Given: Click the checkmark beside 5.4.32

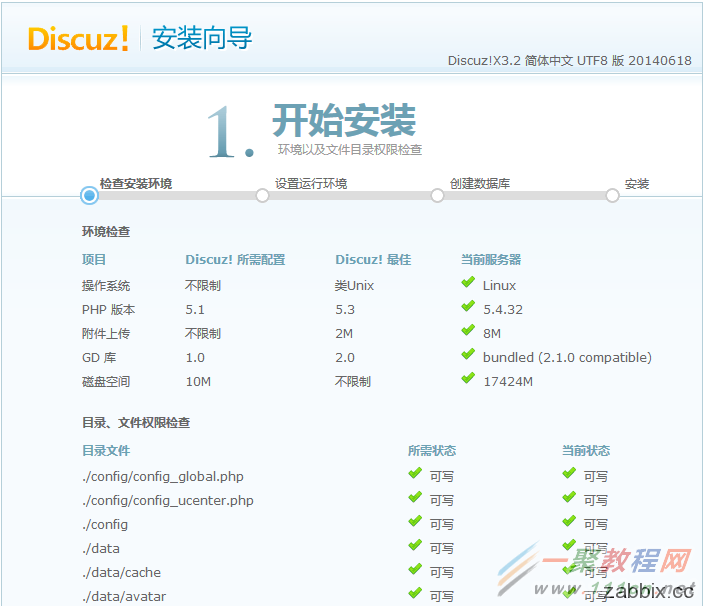Looking at the screenshot, I should click(x=468, y=306).
